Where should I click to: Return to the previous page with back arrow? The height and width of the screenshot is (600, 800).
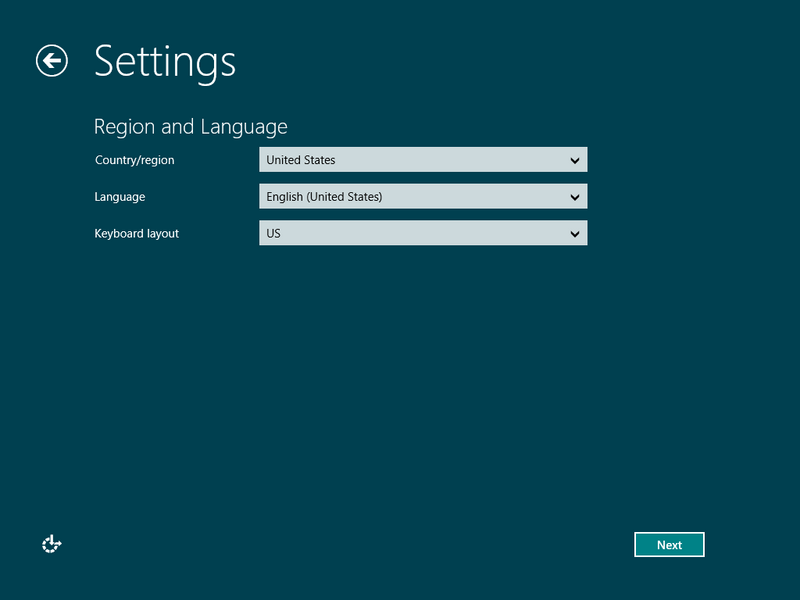coord(51,61)
